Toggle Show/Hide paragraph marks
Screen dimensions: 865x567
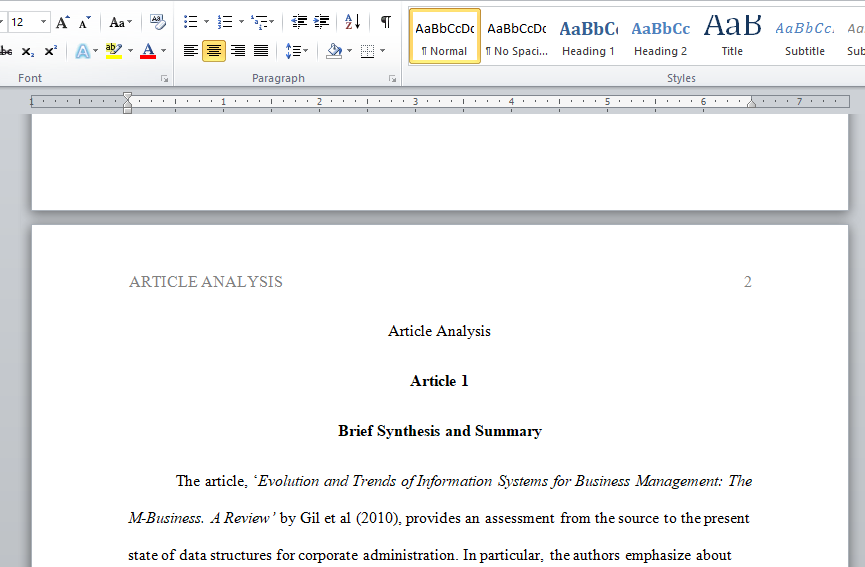386,22
